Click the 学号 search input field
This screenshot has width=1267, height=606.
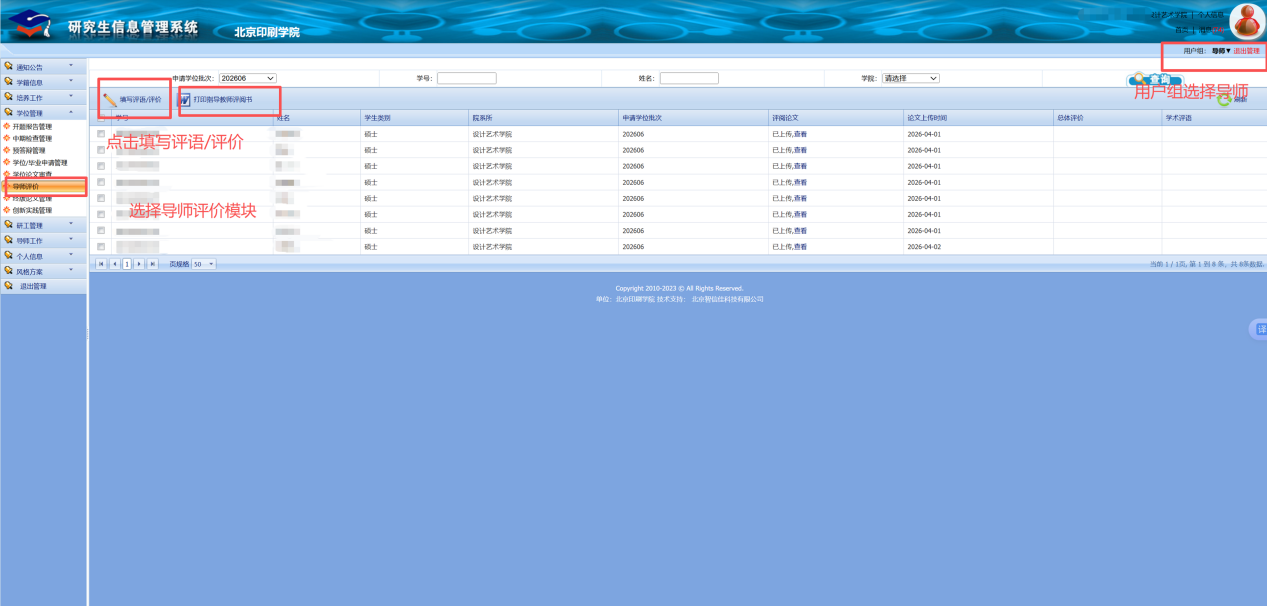tap(466, 78)
